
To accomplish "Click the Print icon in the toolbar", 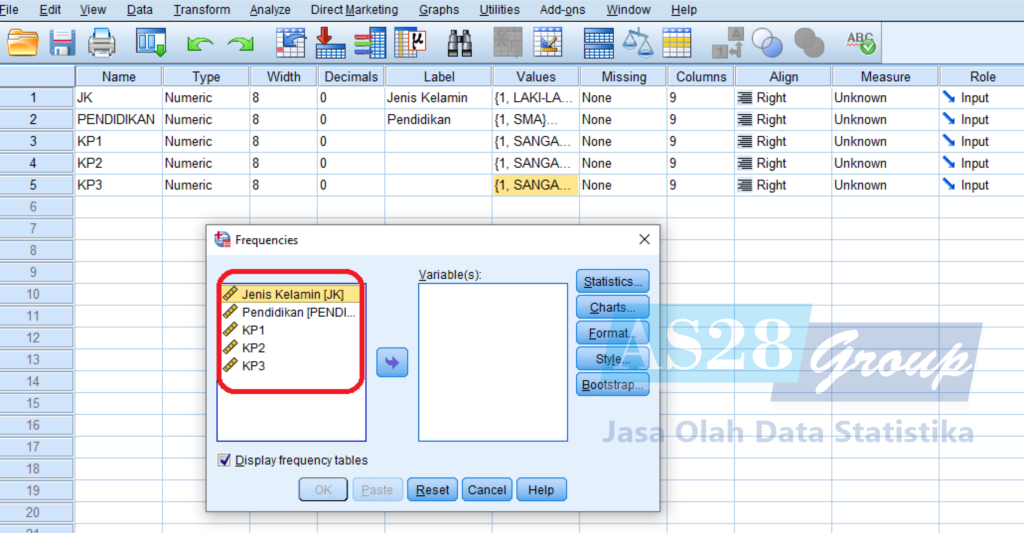I will click(102, 43).
